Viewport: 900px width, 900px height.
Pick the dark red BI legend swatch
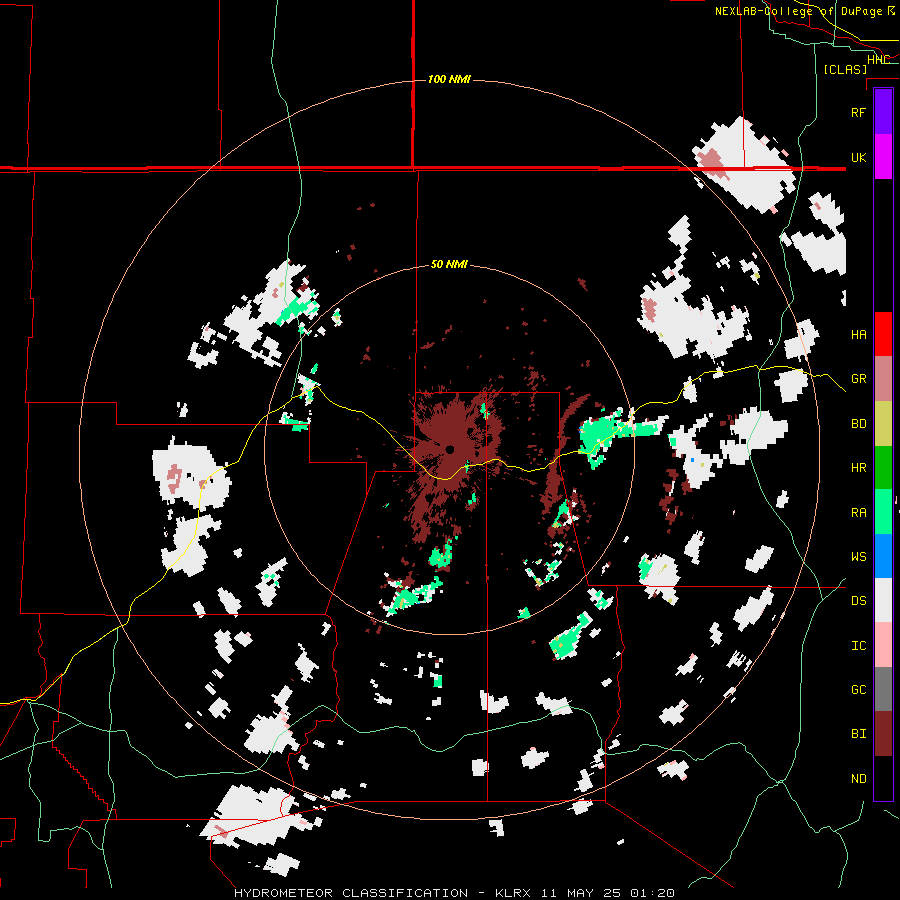(x=883, y=734)
